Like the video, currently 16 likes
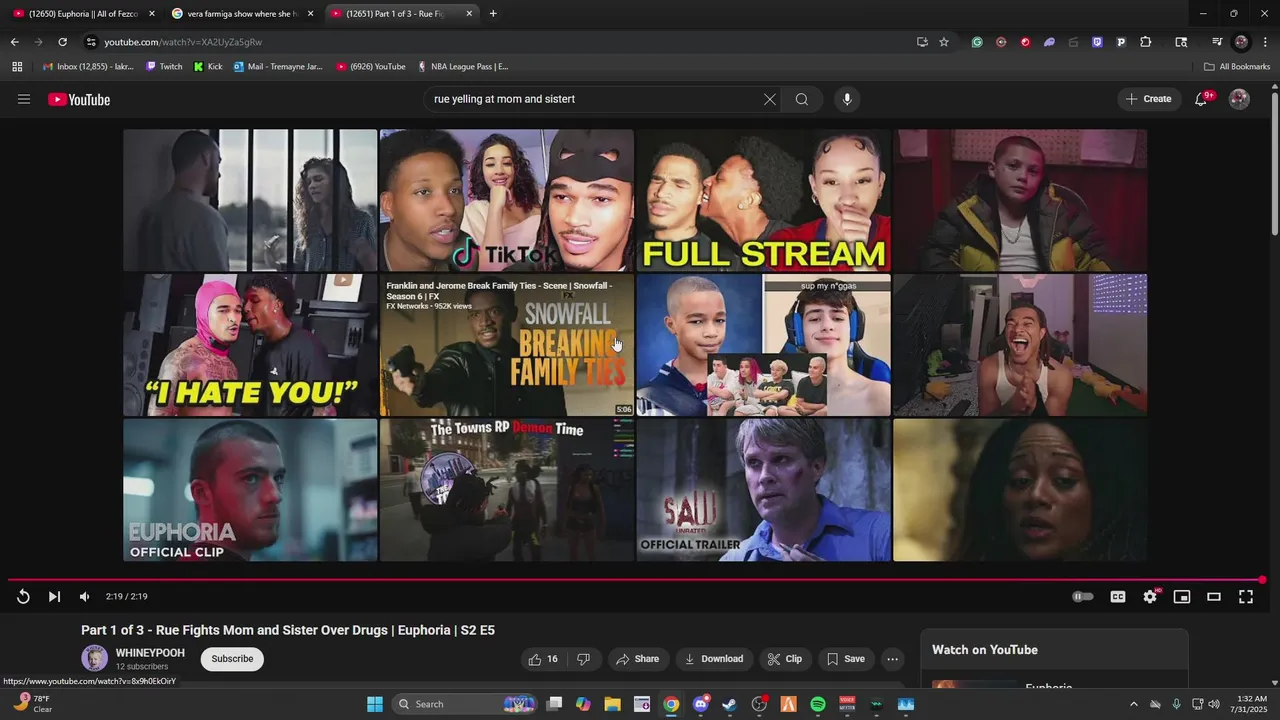The image size is (1280, 720). pyautogui.click(x=543, y=659)
